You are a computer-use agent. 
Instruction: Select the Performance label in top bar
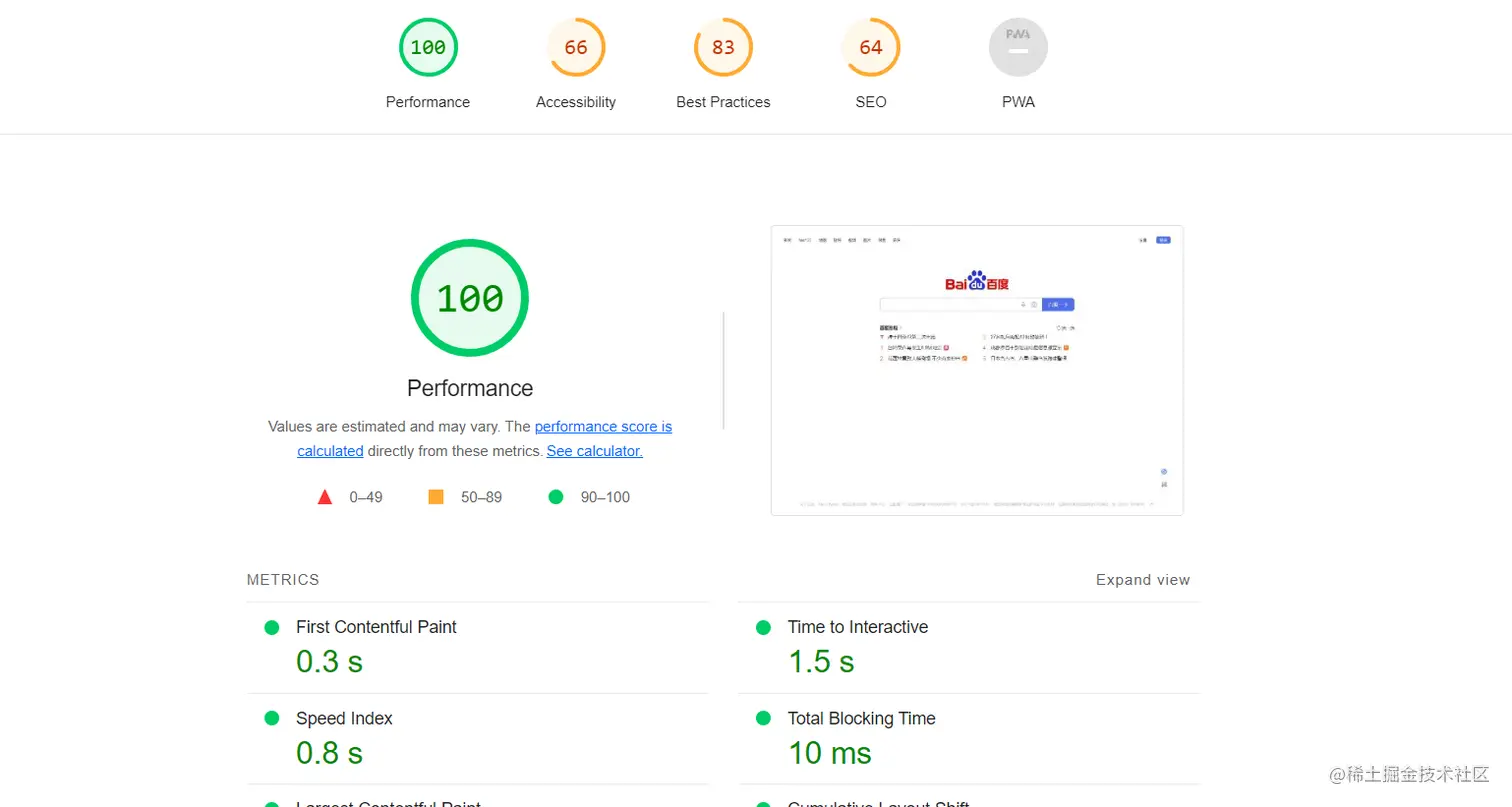[x=428, y=102]
